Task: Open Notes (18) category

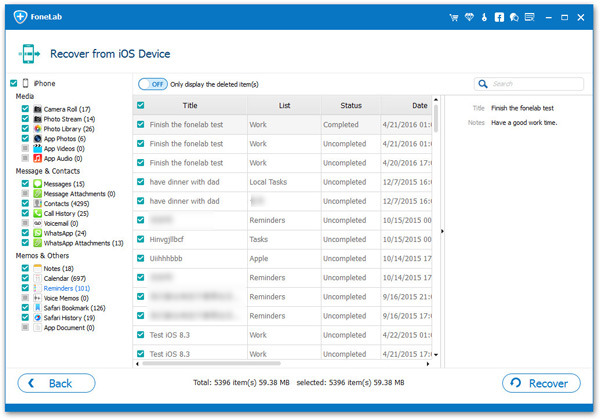Action: pos(59,268)
